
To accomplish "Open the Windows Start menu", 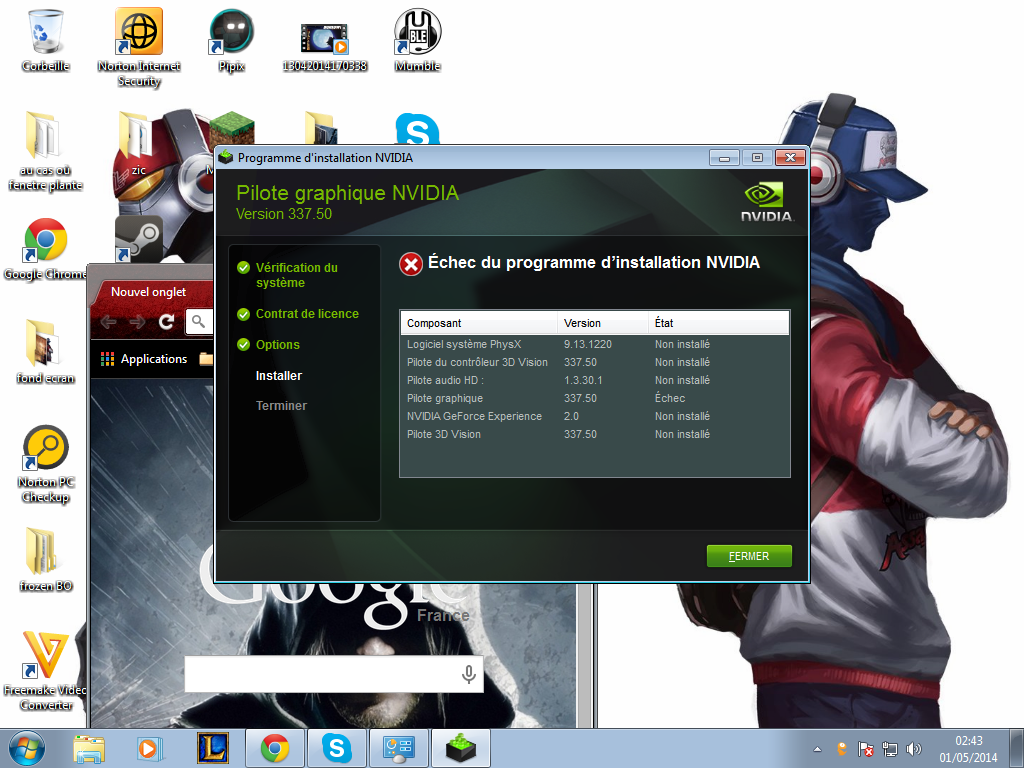I will tap(27, 748).
